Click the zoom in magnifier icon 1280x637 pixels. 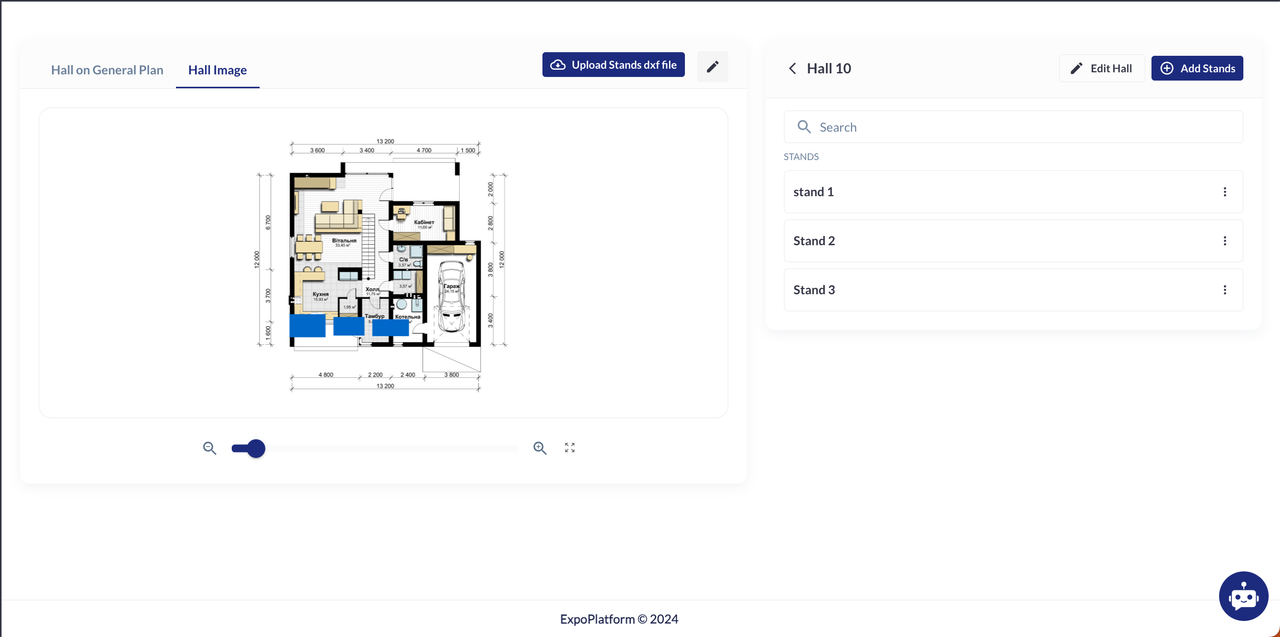tap(540, 448)
